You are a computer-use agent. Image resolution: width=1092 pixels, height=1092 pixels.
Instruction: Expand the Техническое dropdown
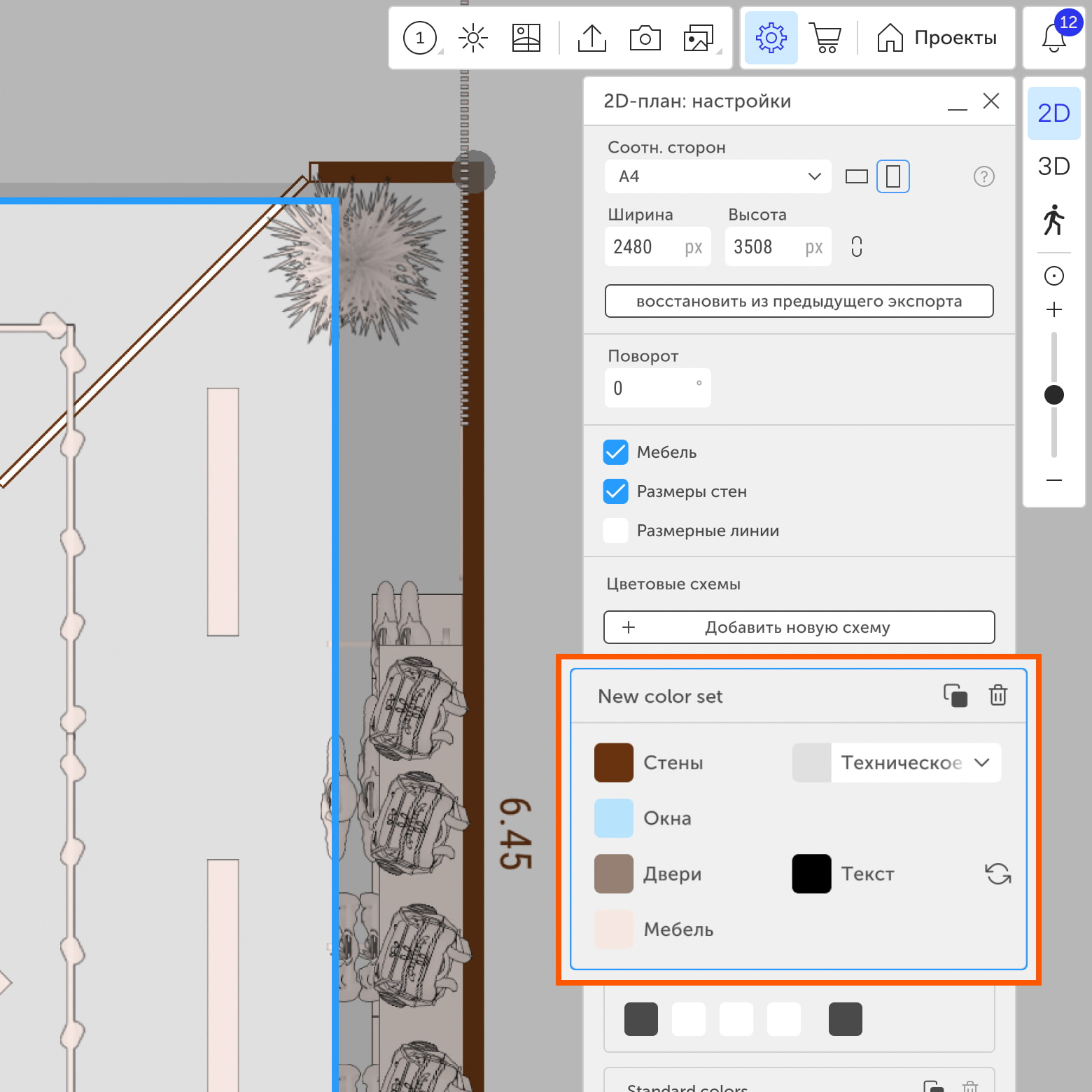pyautogui.click(x=916, y=762)
